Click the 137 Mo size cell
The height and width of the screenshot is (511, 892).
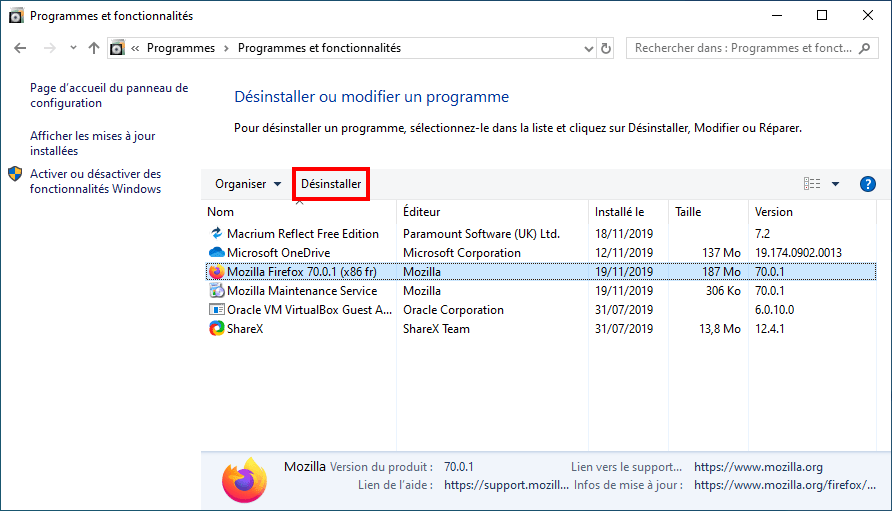point(721,253)
